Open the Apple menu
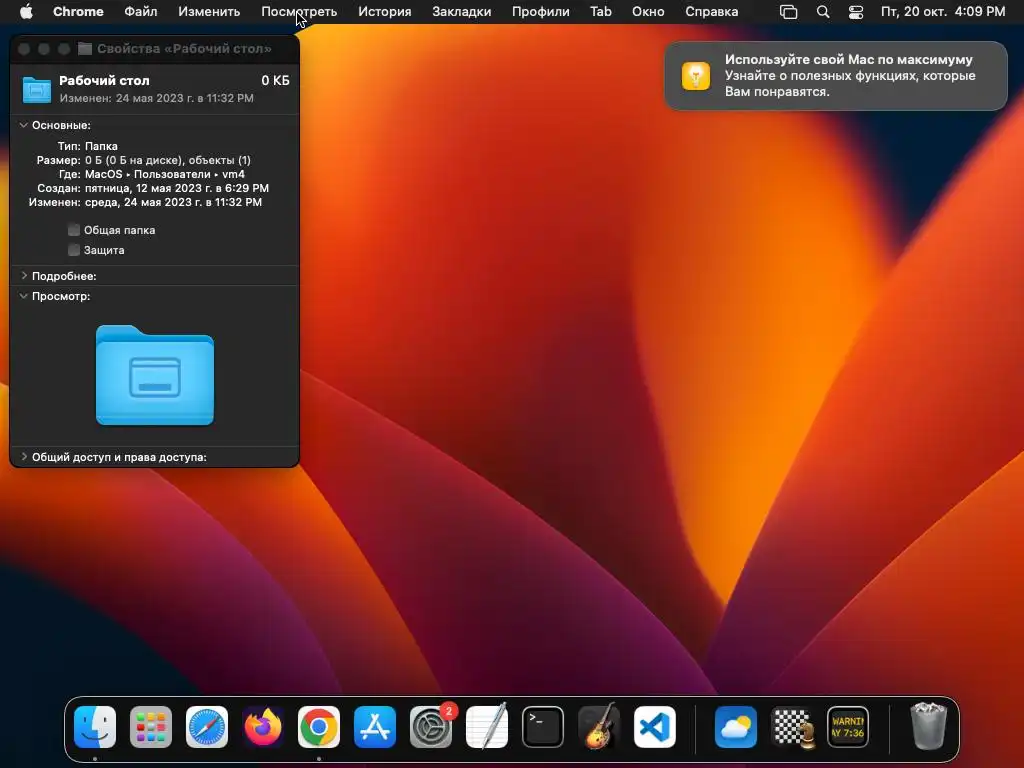 (x=25, y=12)
